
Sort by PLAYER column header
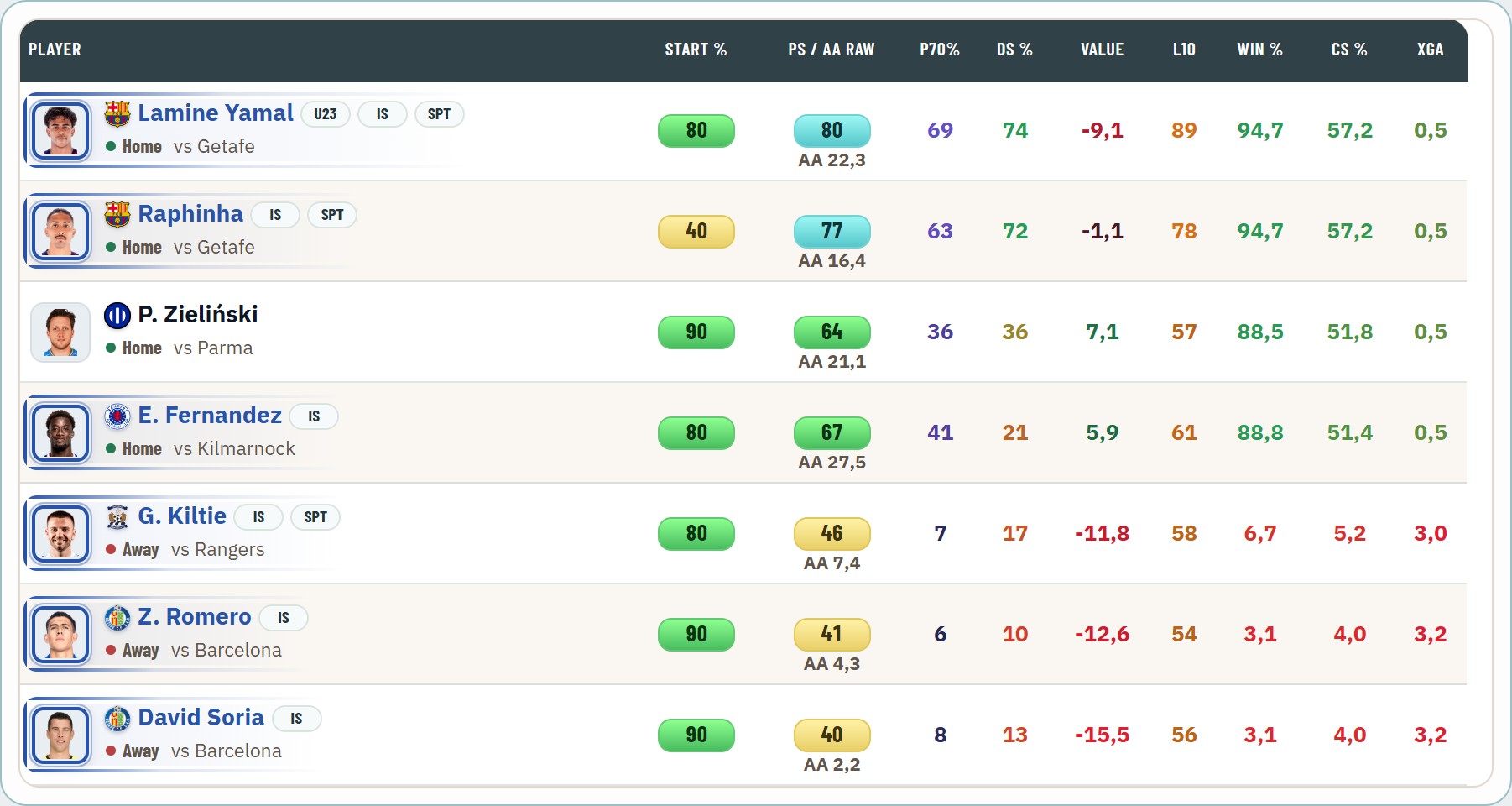[x=55, y=50]
